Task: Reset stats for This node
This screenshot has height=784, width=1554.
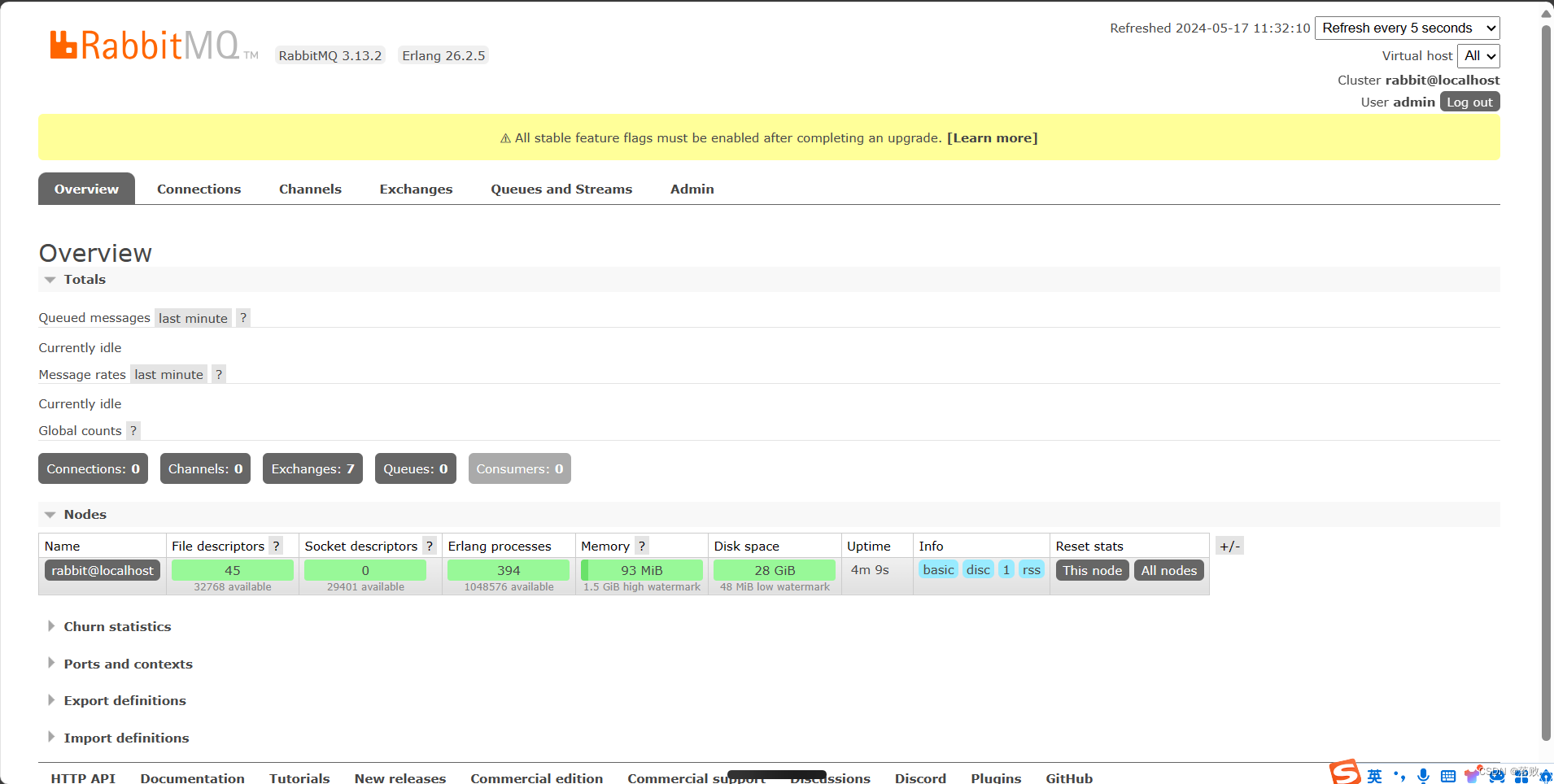Action: point(1092,570)
